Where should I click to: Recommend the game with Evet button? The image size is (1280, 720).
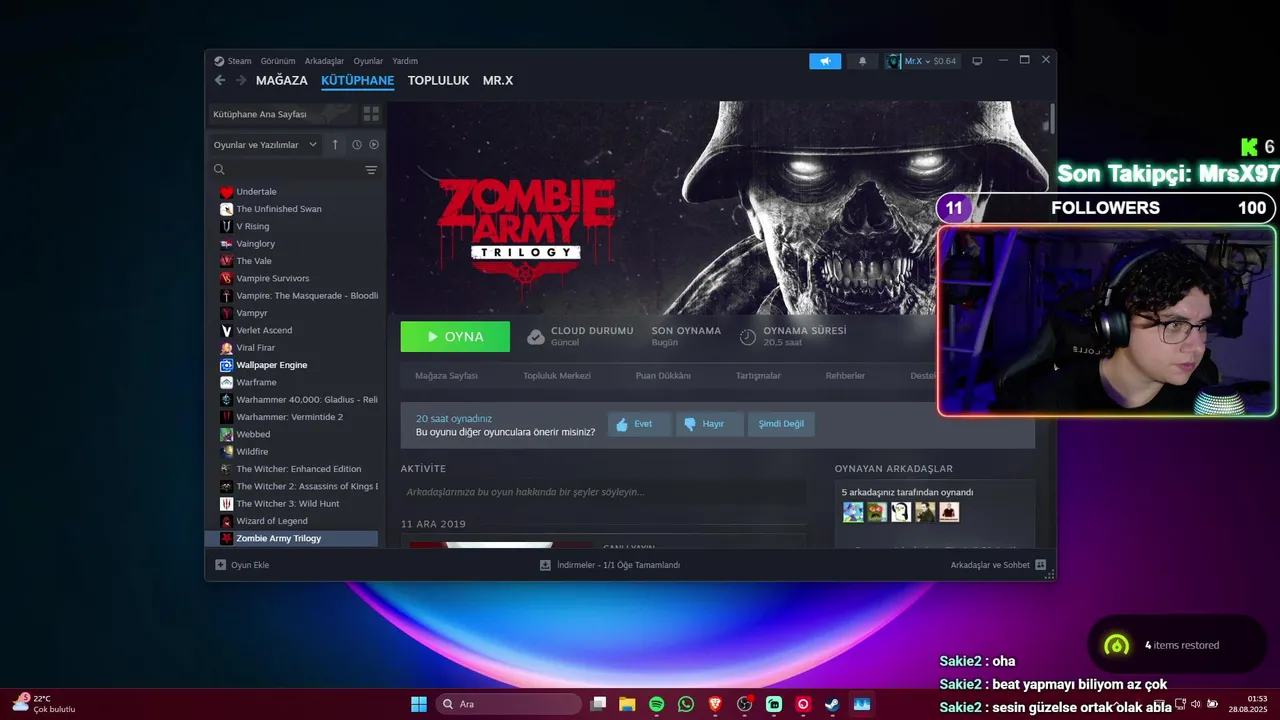coord(639,424)
